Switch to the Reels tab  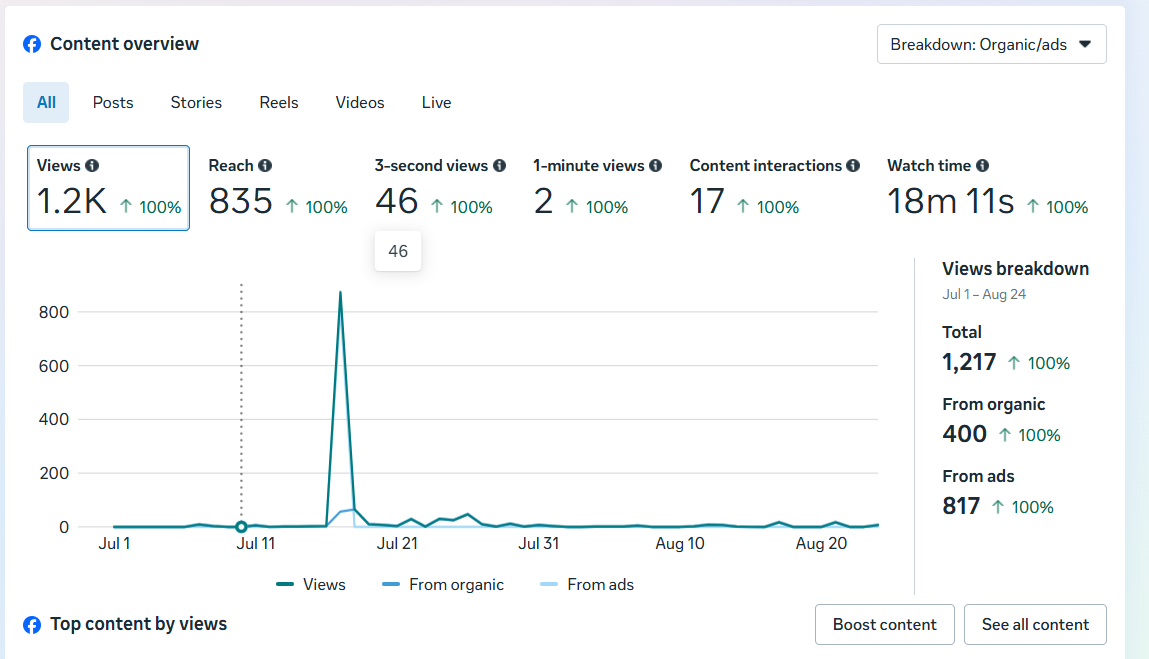(x=278, y=102)
